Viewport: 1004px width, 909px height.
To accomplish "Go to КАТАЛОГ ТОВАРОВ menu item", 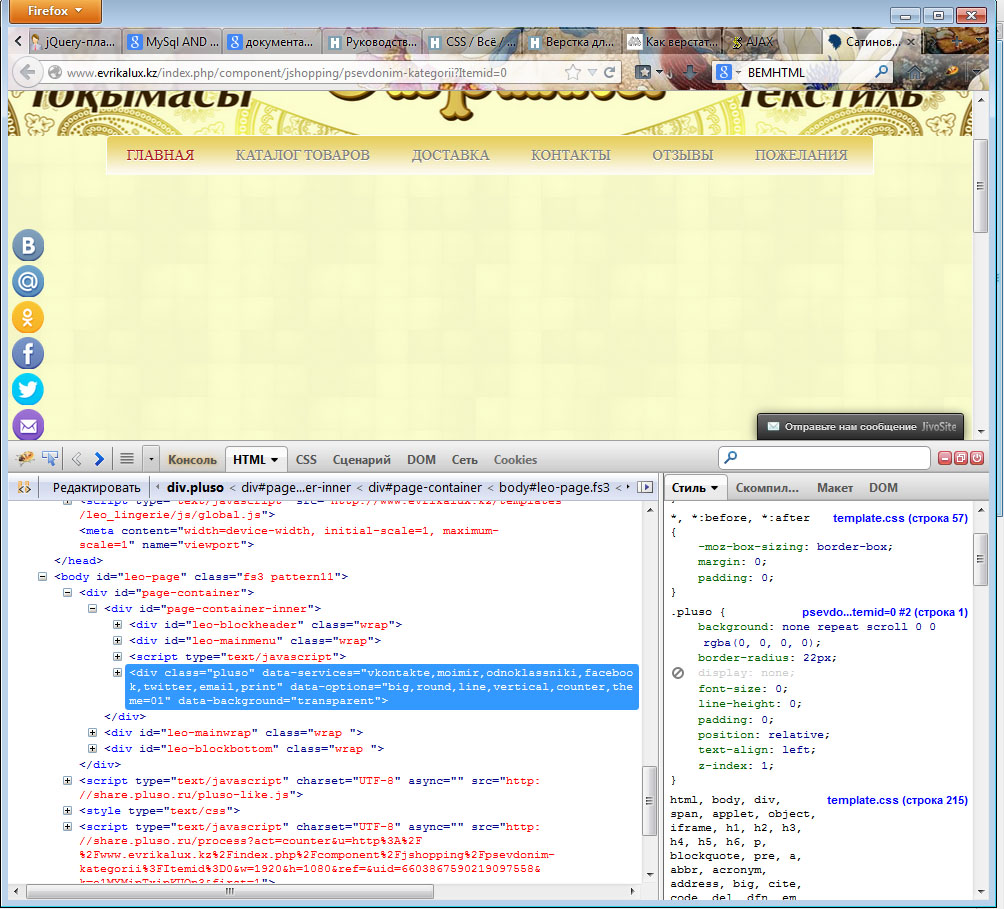I will tap(302, 155).
